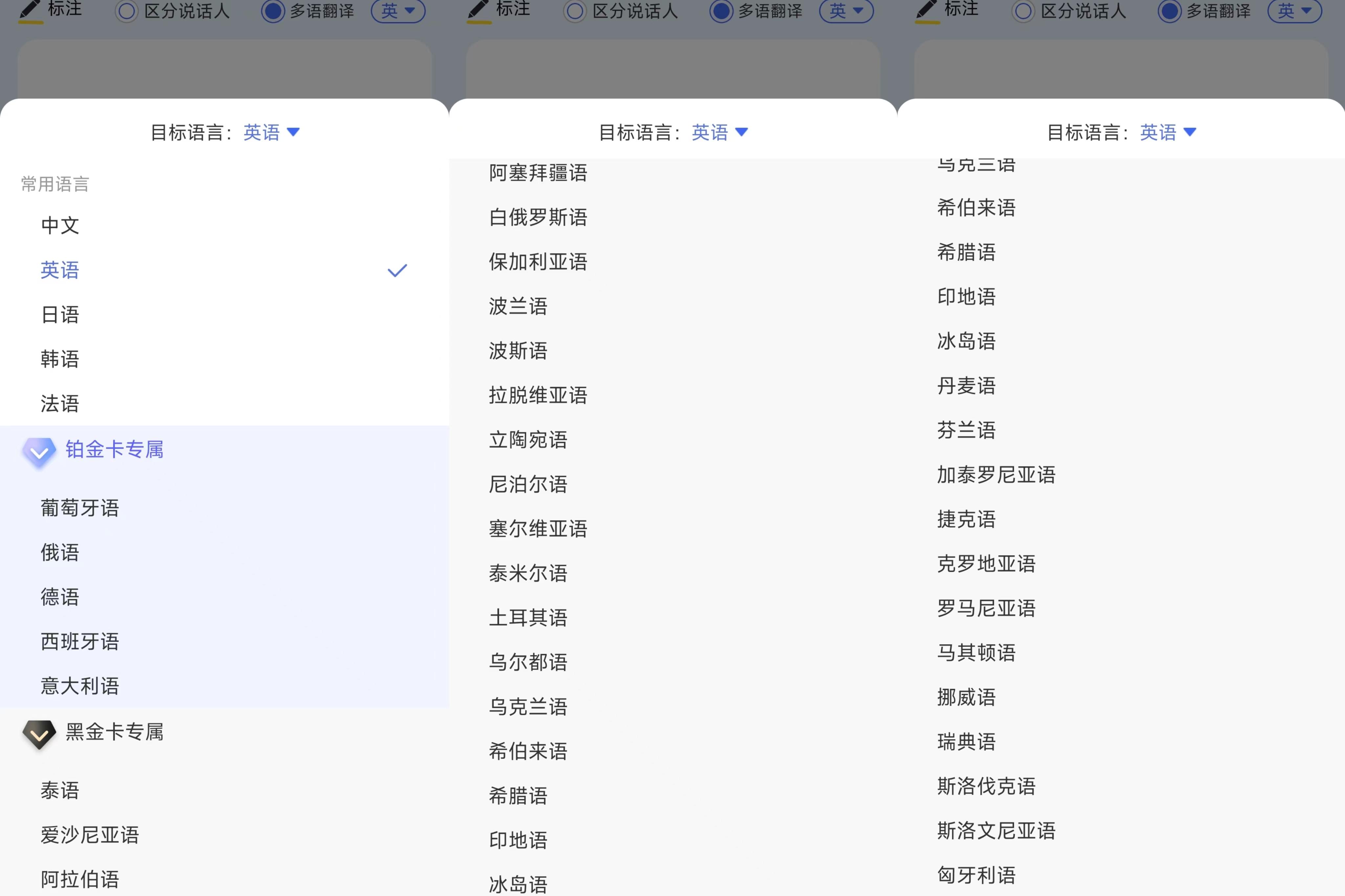Select 波斯语 in middle panel
The image size is (1345, 896).
[x=518, y=350]
